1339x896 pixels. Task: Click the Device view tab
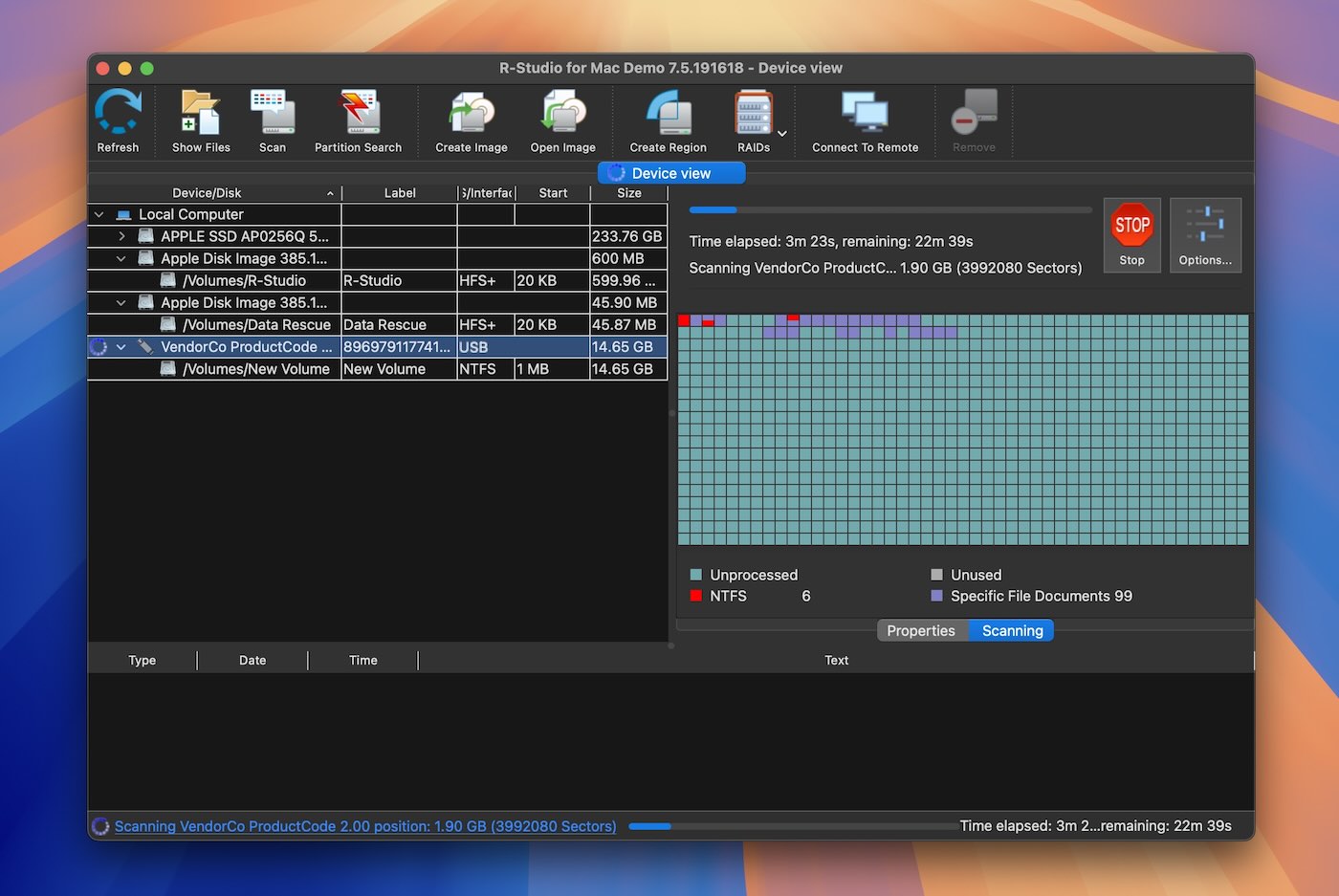[x=671, y=173]
